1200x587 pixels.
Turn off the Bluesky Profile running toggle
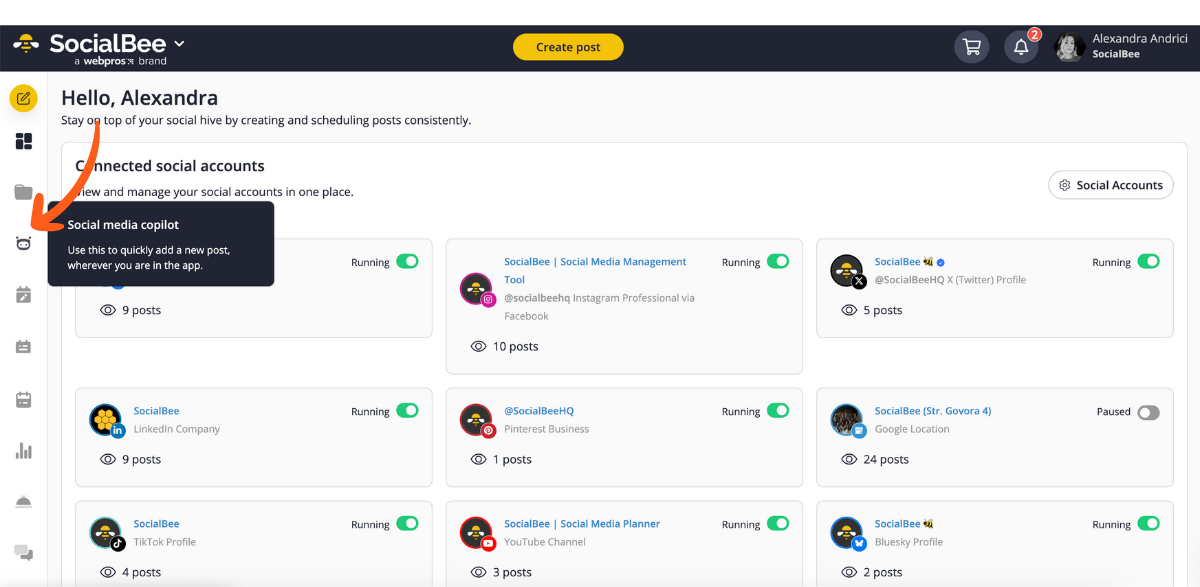coord(1148,523)
